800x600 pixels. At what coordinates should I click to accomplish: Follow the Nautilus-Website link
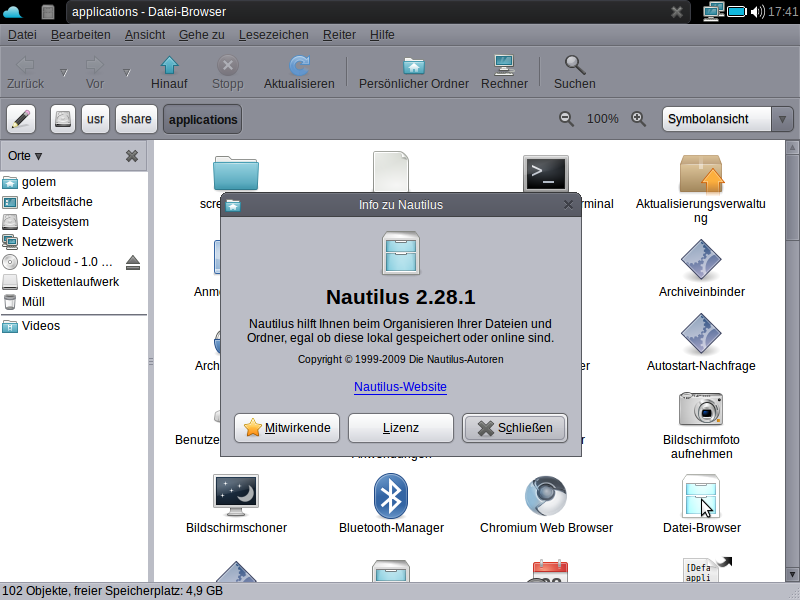click(400, 387)
